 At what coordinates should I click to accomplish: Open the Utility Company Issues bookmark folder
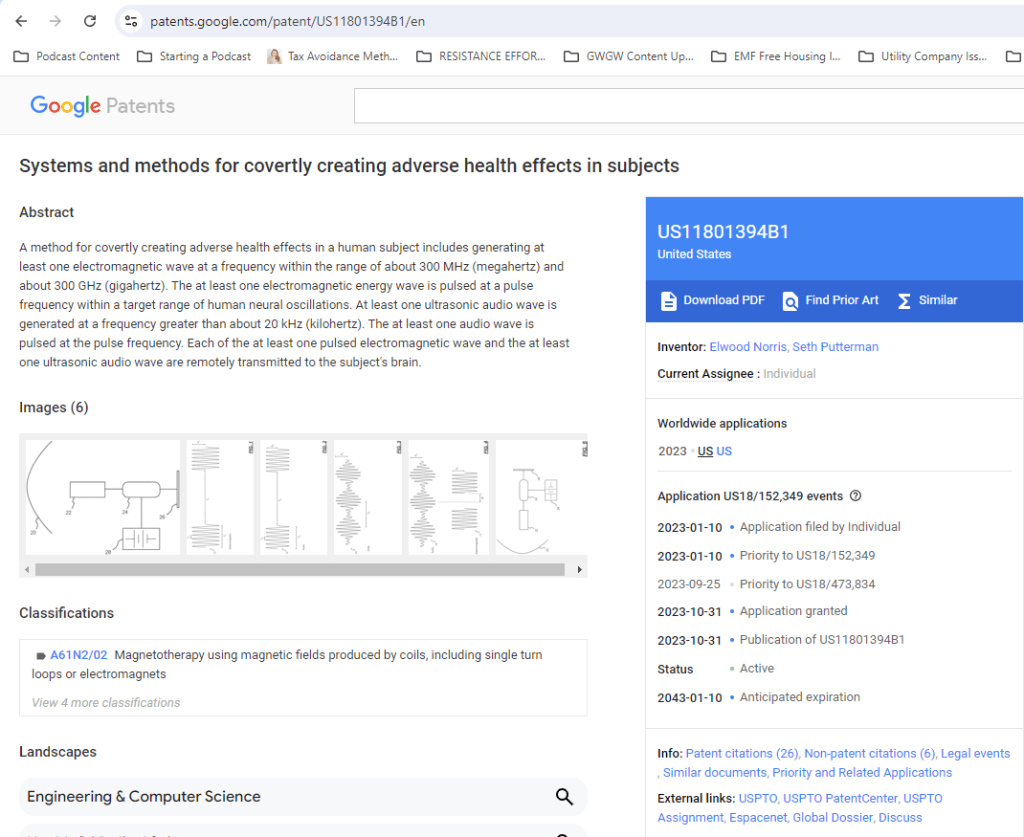tap(923, 57)
